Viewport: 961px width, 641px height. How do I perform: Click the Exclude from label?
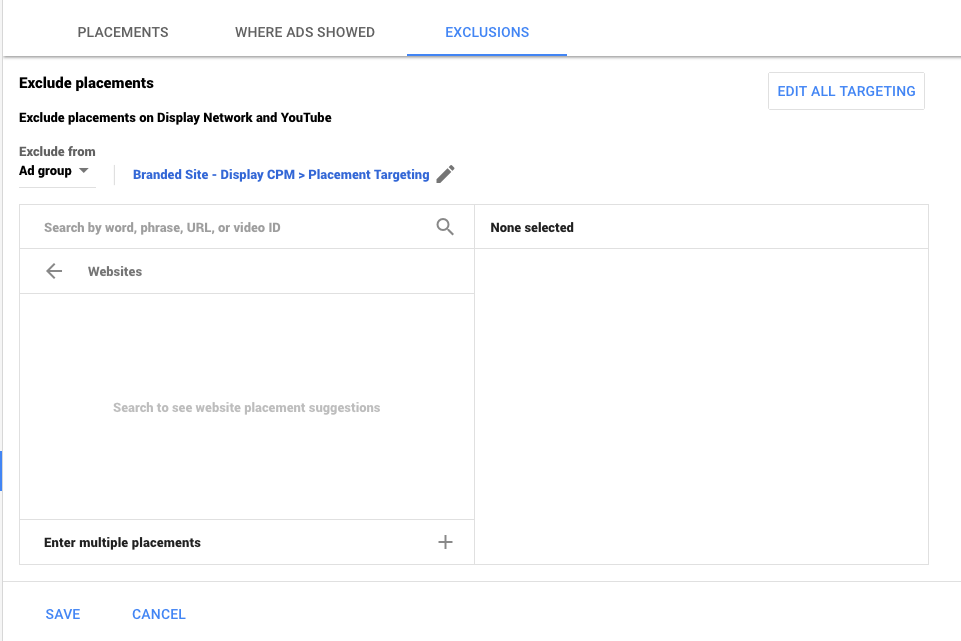57,152
